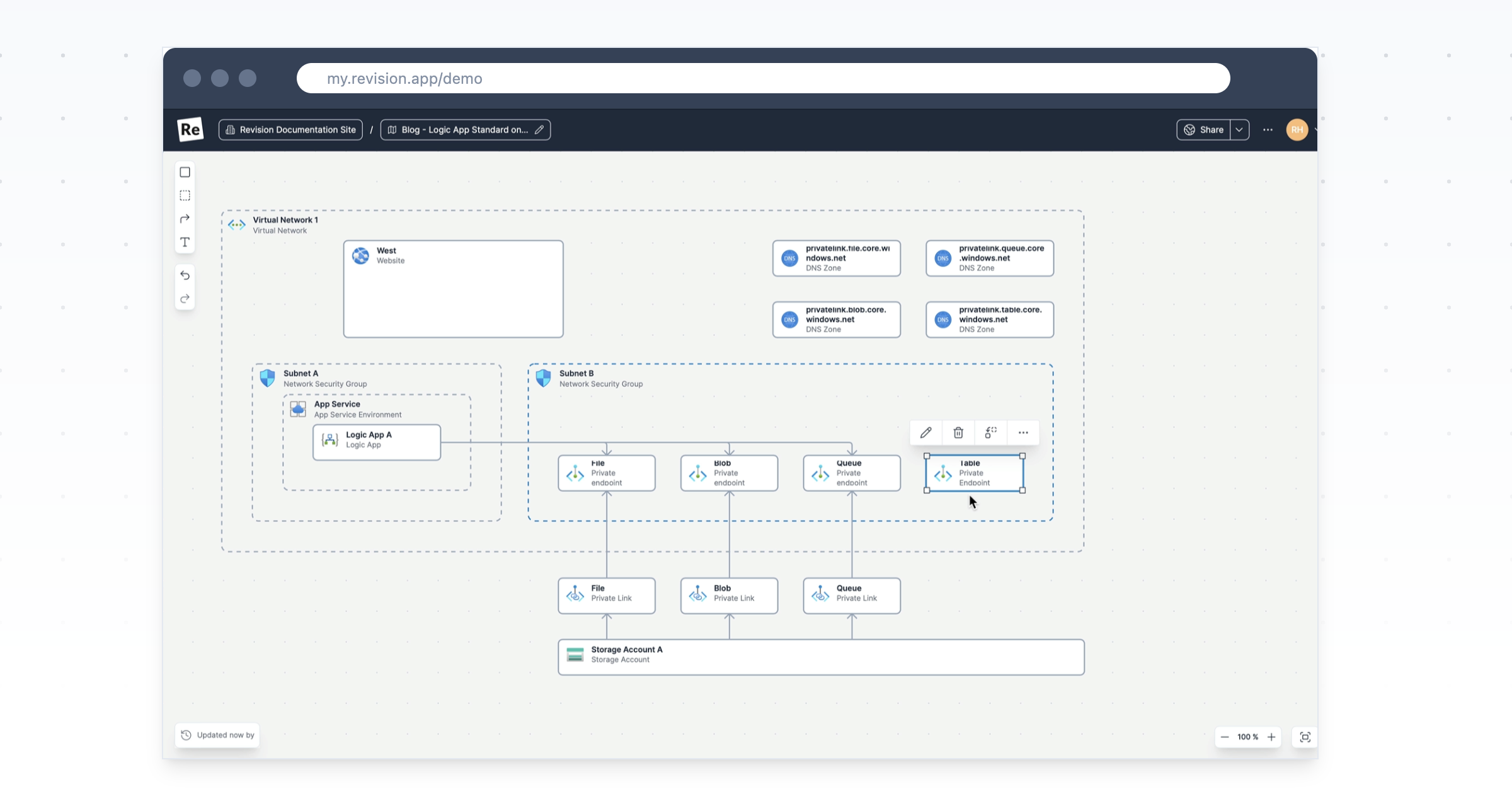Screen dimensions: 1512x794
Task: Click the pencil edit icon above Table endpoint
Action: click(925, 432)
